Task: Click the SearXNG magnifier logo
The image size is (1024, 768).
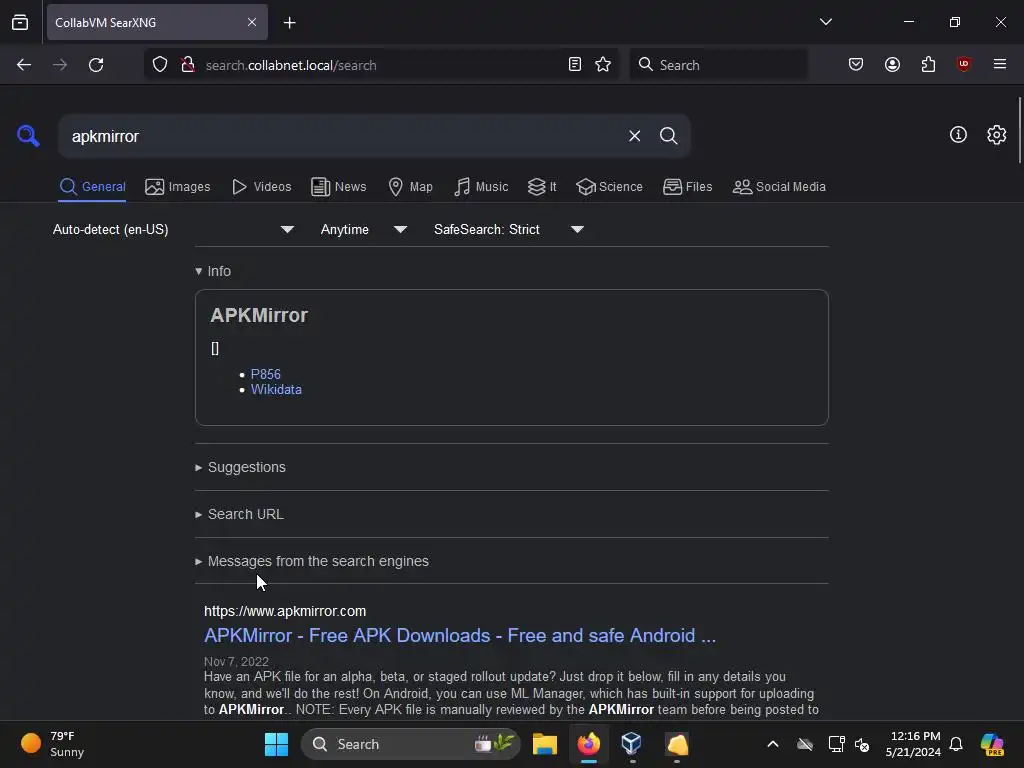Action: 28,136
